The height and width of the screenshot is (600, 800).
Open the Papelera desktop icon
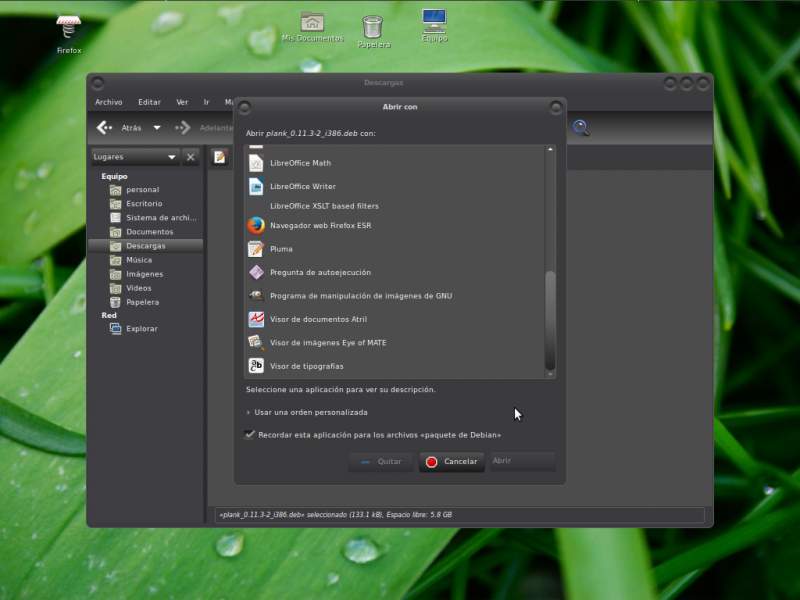point(372,27)
